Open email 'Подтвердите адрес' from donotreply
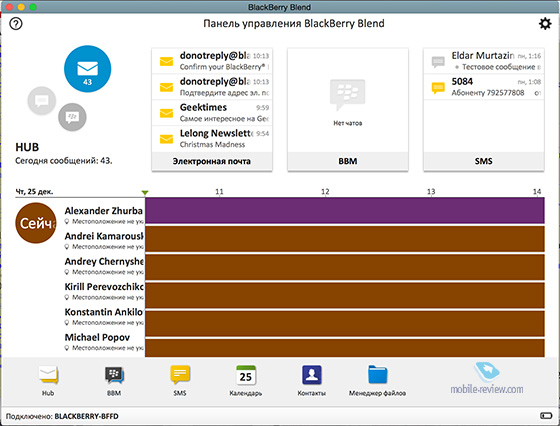The height and width of the screenshot is (426, 560). 212,87
